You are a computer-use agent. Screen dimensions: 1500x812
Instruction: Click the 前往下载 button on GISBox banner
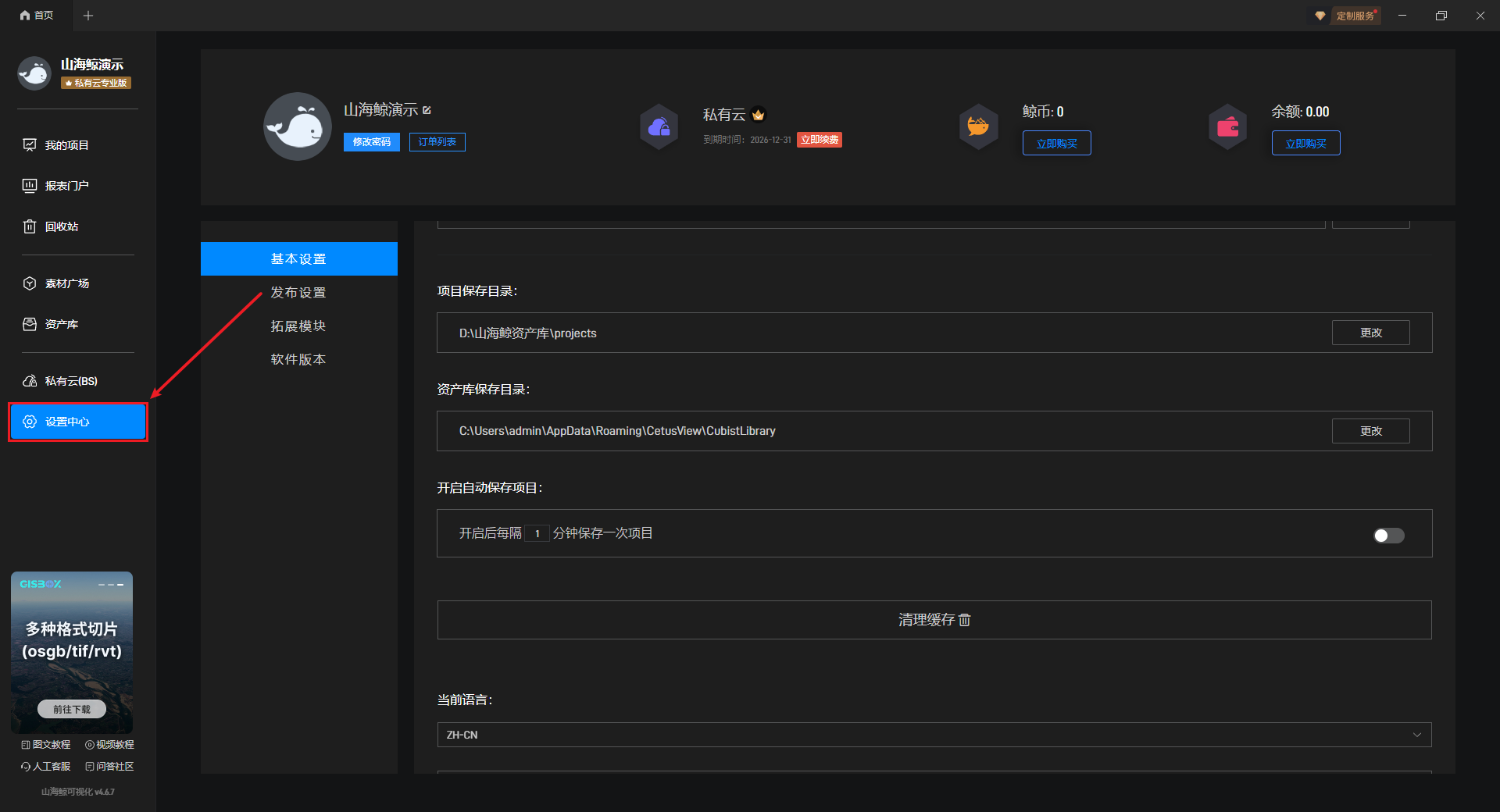[x=72, y=709]
